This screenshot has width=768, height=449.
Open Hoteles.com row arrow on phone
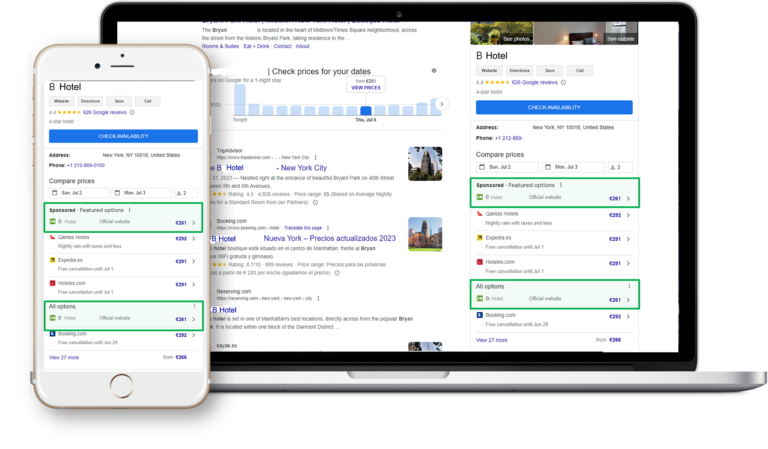click(x=194, y=284)
